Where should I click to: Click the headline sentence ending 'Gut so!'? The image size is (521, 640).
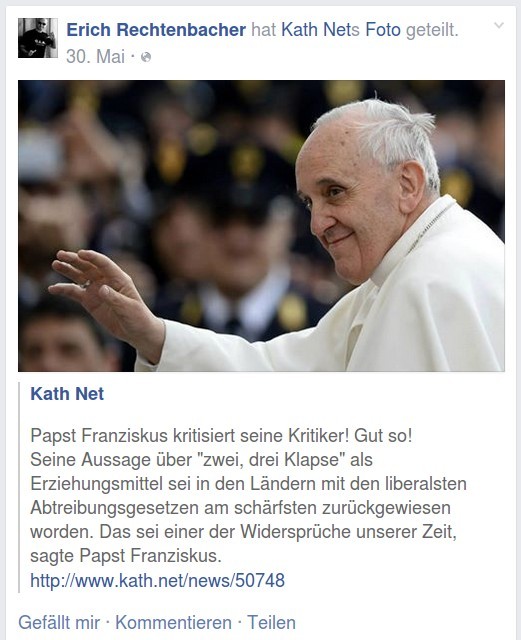(x=221, y=436)
